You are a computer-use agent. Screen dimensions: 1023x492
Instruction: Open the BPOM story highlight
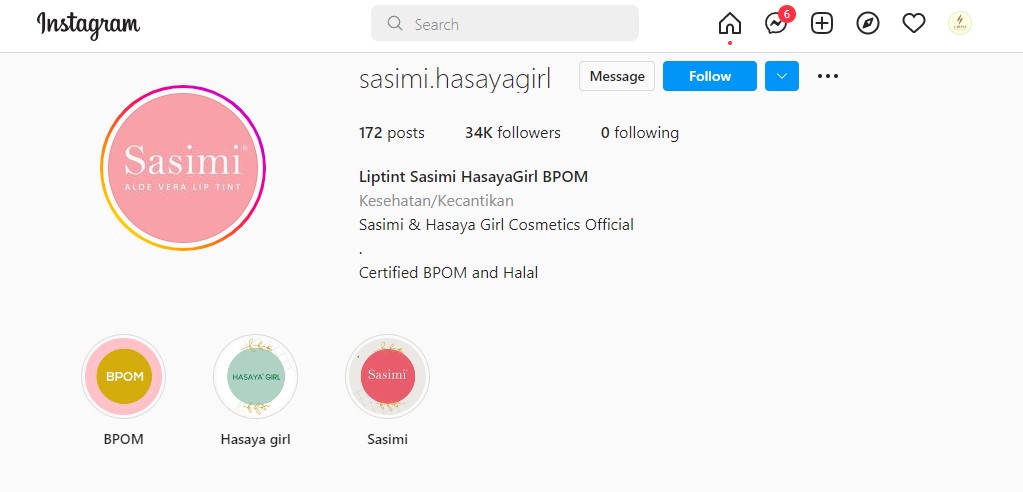click(x=124, y=377)
